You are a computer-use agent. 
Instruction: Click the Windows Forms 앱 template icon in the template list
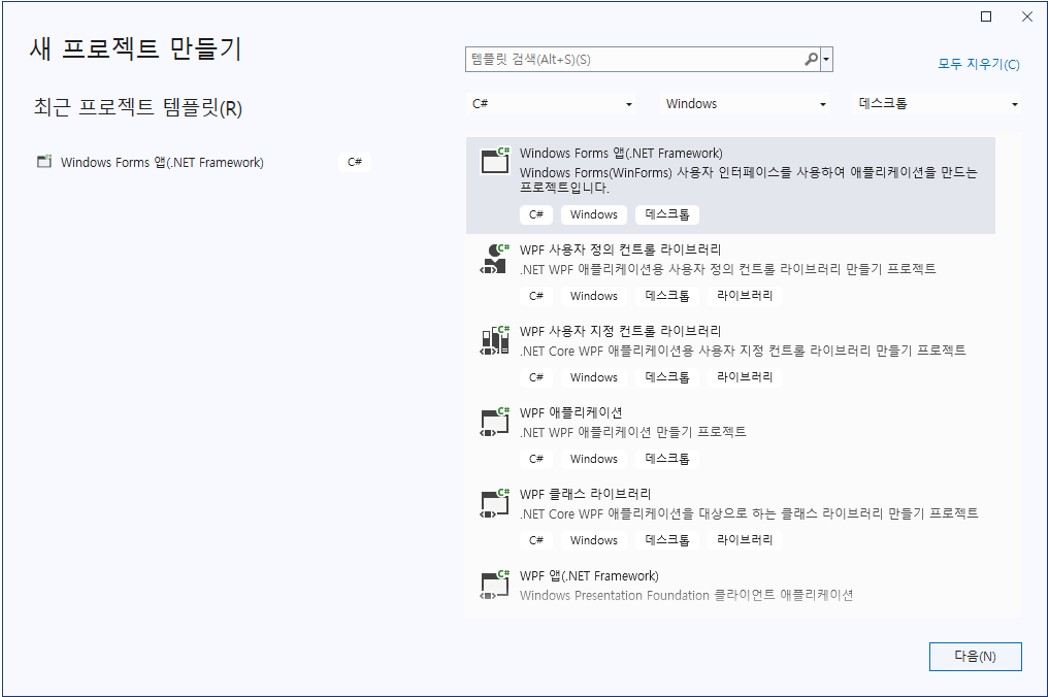click(495, 160)
